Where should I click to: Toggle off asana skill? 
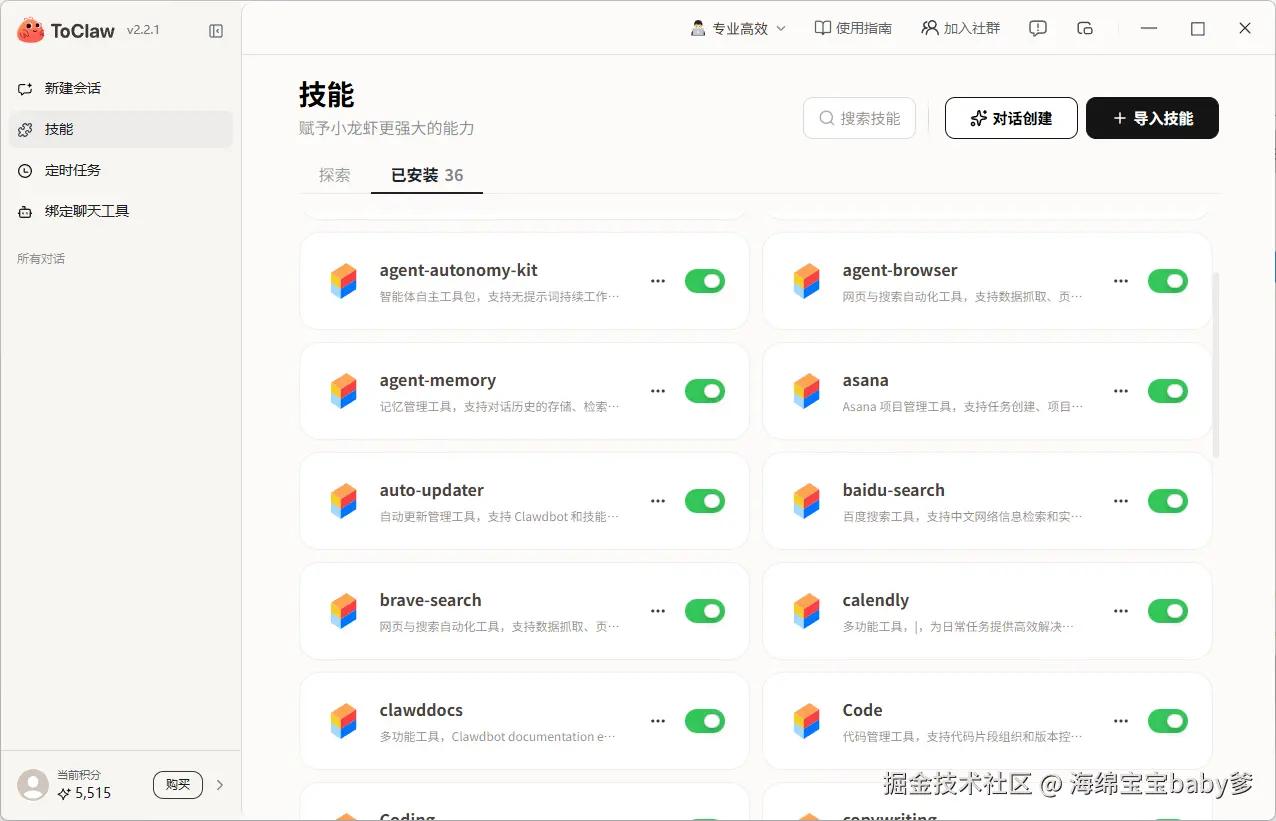(1168, 391)
